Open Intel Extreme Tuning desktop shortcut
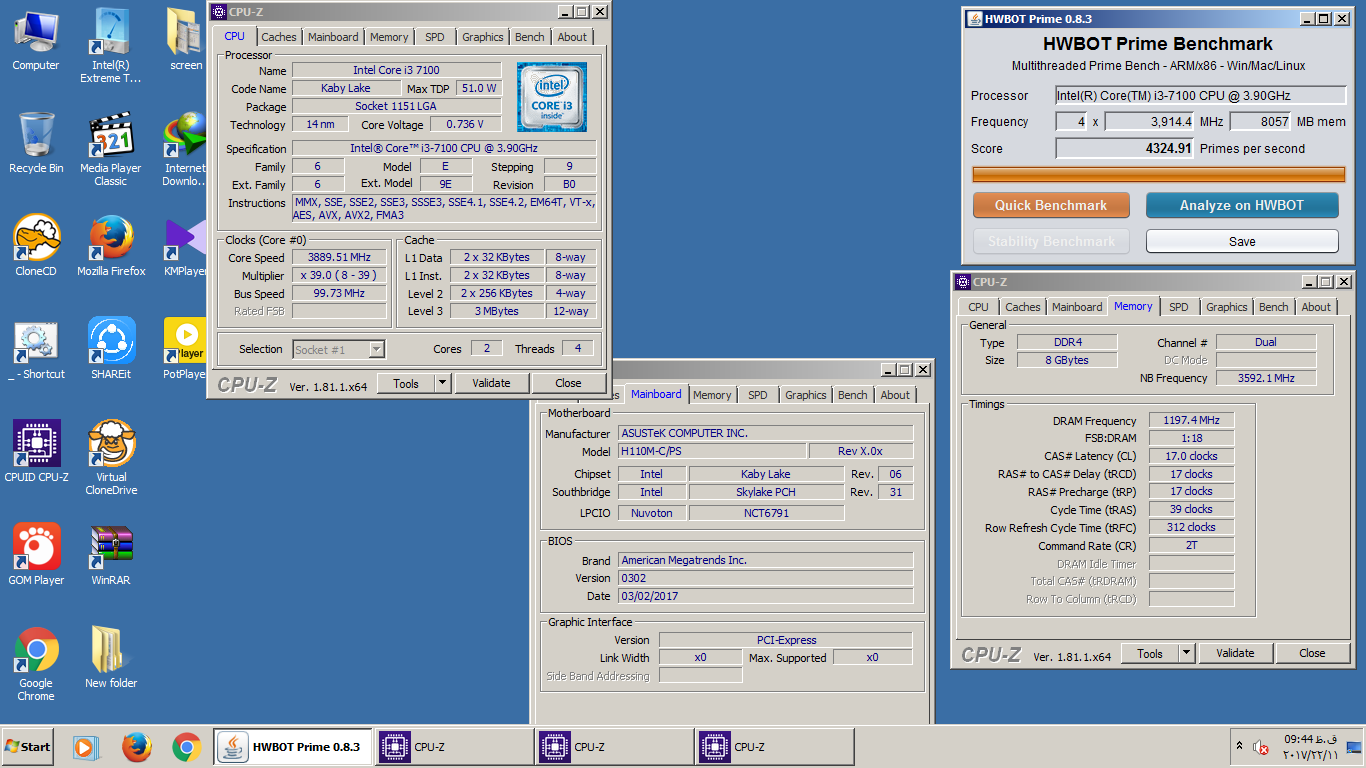The image size is (1366, 768). point(111,46)
